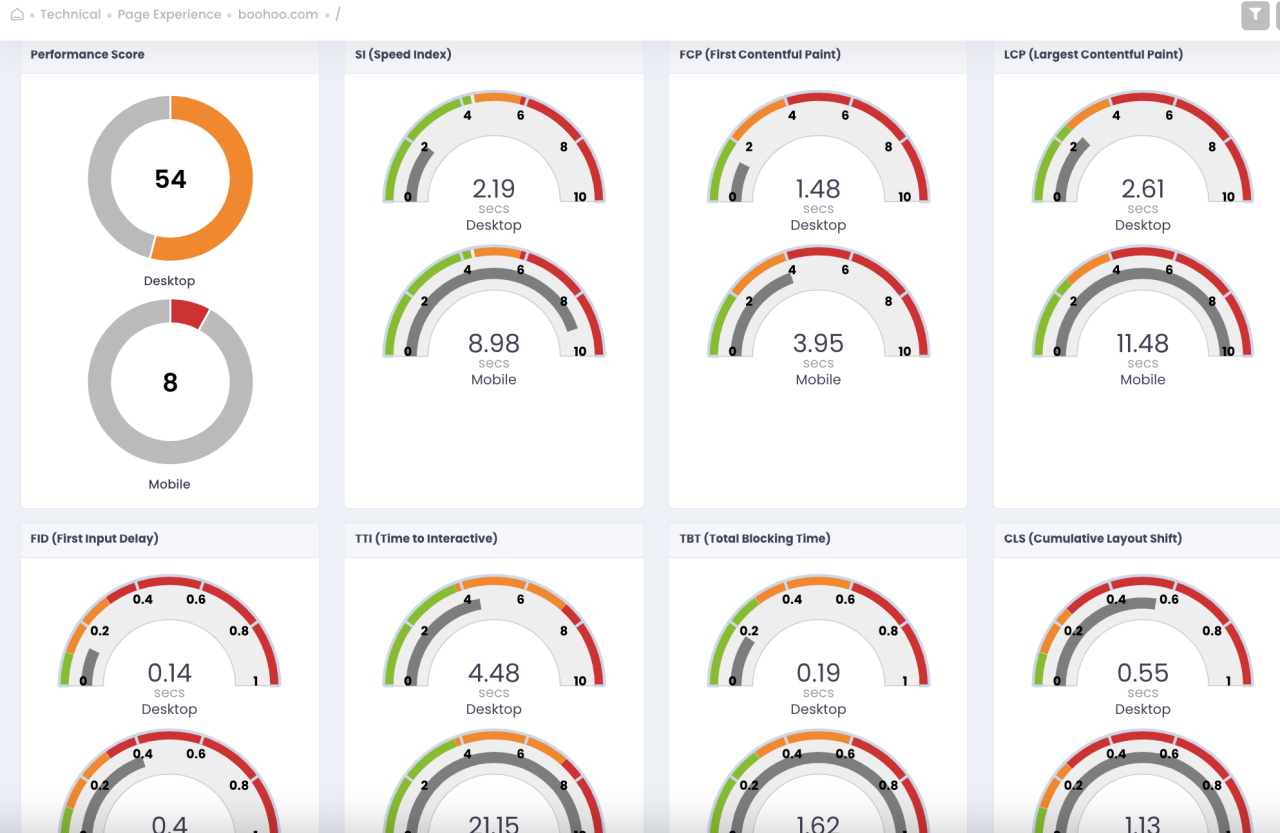
Task: Click the Mobile label under 8.98 secs
Action: pos(494,380)
